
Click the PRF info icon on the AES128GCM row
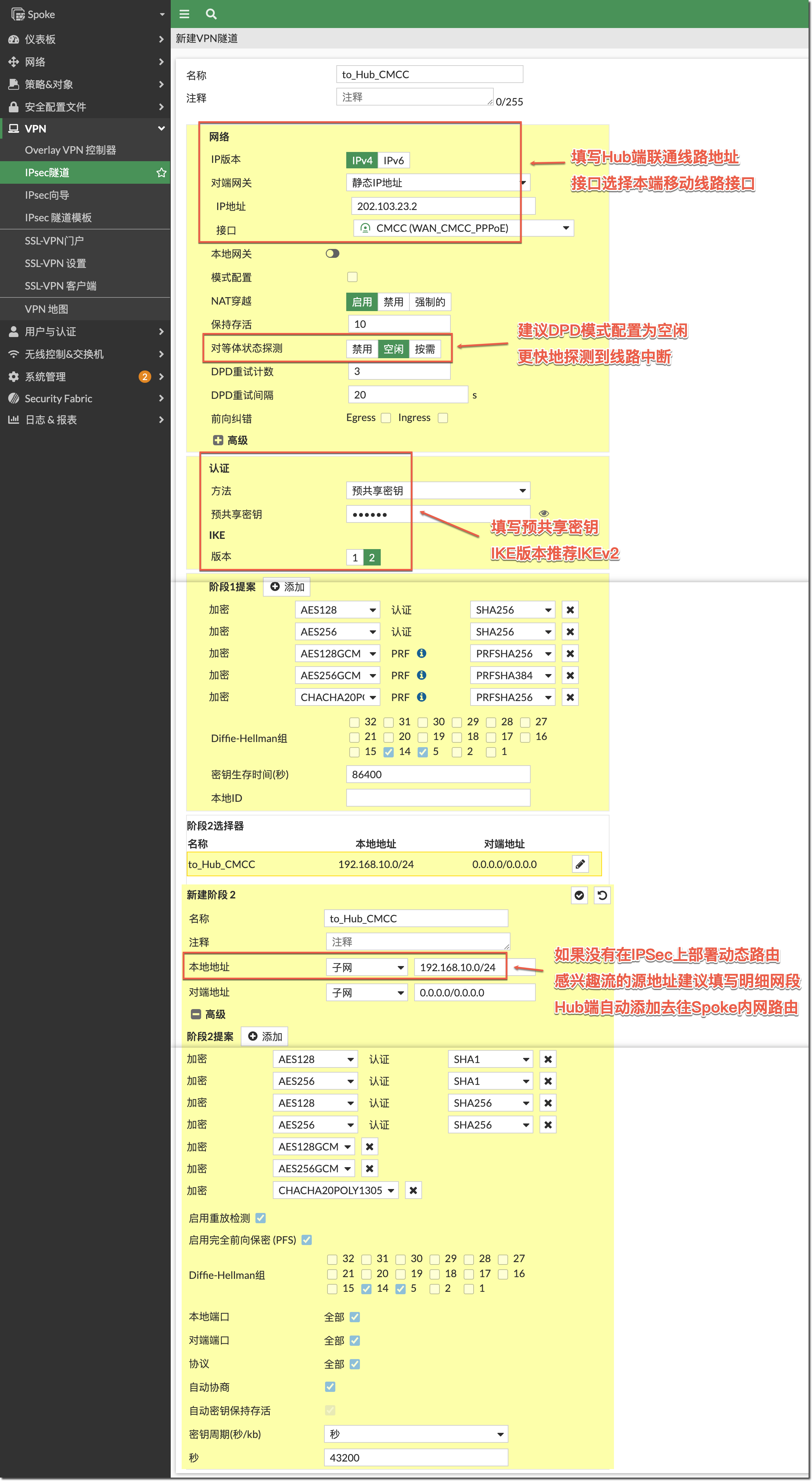coord(421,653)
